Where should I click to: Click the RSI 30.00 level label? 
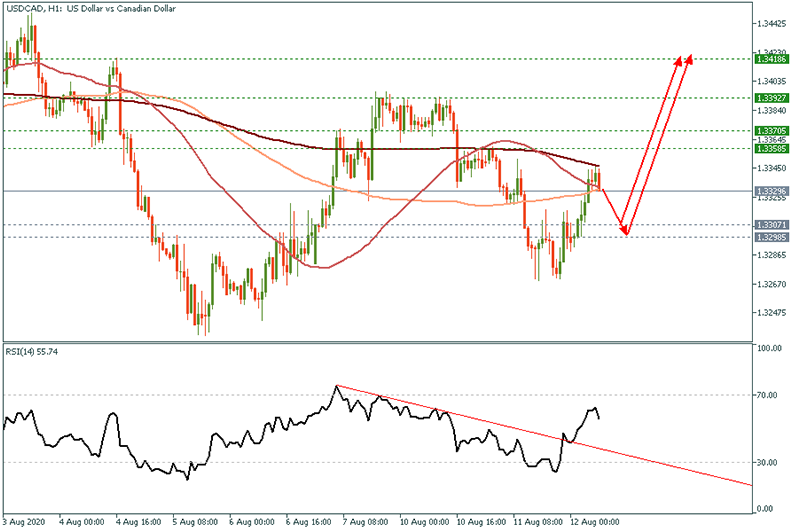pyautogui.click(x=768, y=463)
